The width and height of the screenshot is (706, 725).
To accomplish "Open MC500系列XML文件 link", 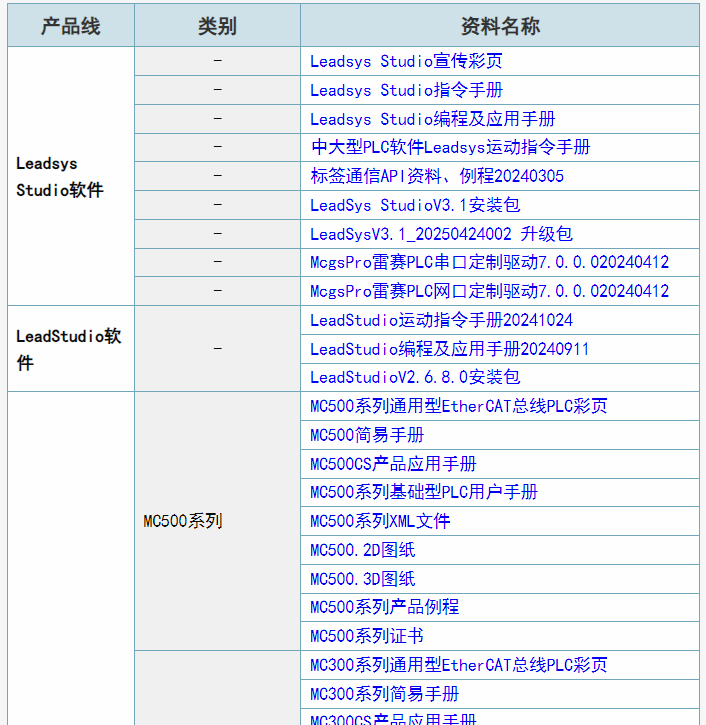I will click(380, 521).
